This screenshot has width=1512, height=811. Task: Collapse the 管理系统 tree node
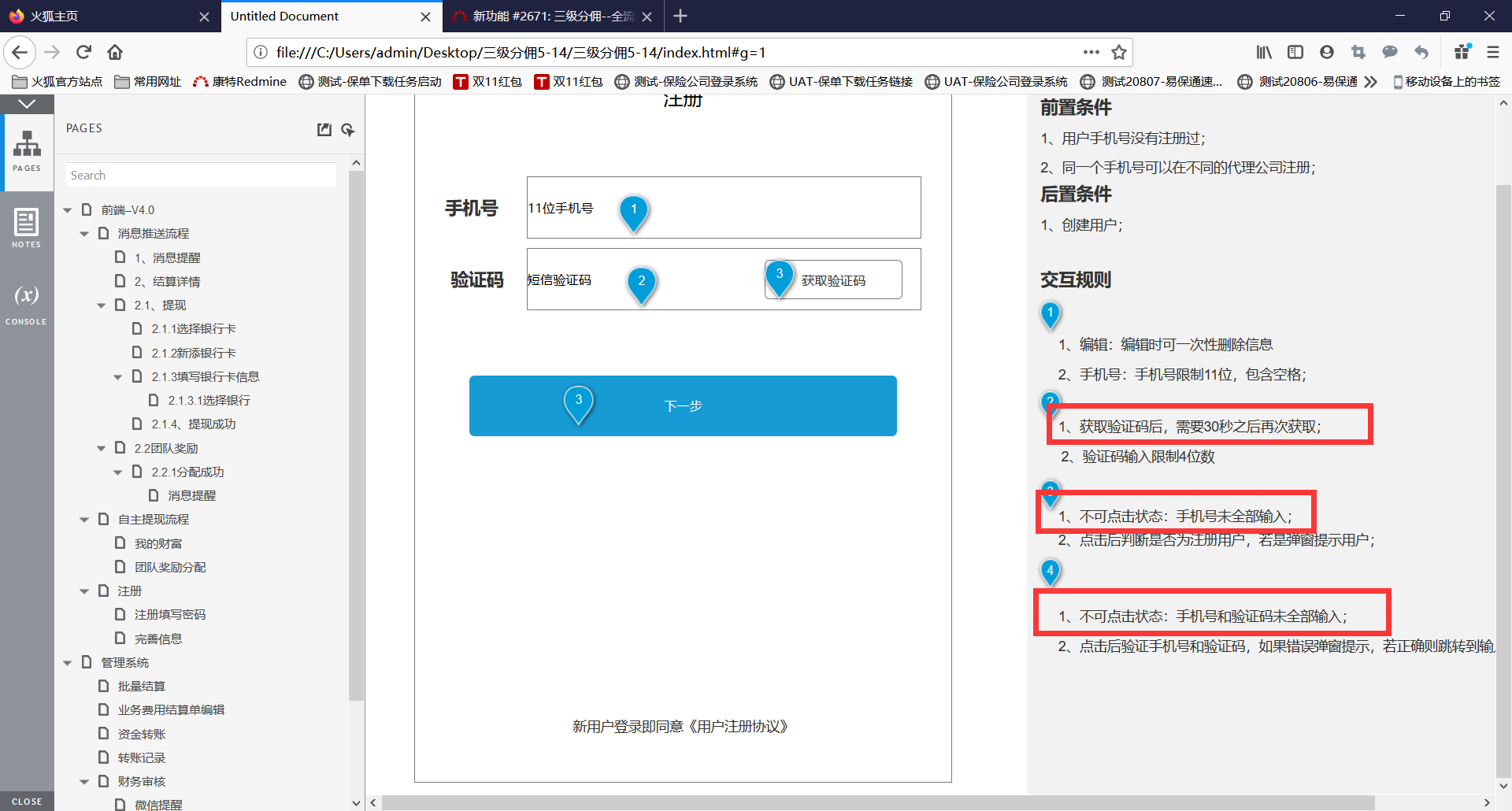tap(68, 663)
